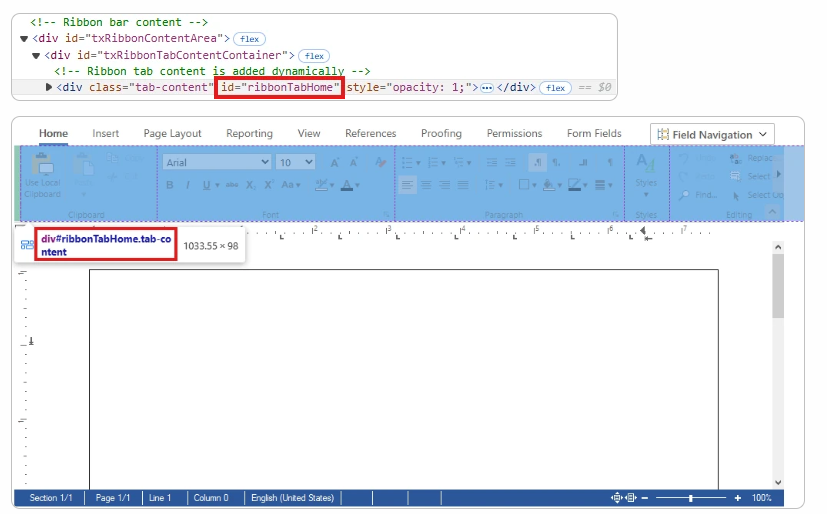Click the Cut scissors icon

point(112,177)
